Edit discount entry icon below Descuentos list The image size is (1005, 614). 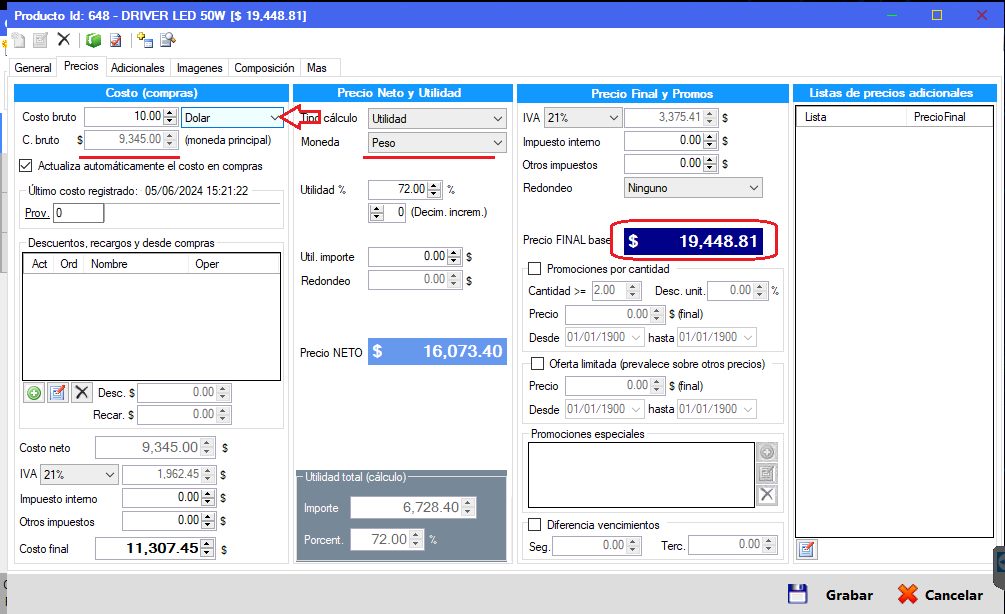(x=58, y=392)
